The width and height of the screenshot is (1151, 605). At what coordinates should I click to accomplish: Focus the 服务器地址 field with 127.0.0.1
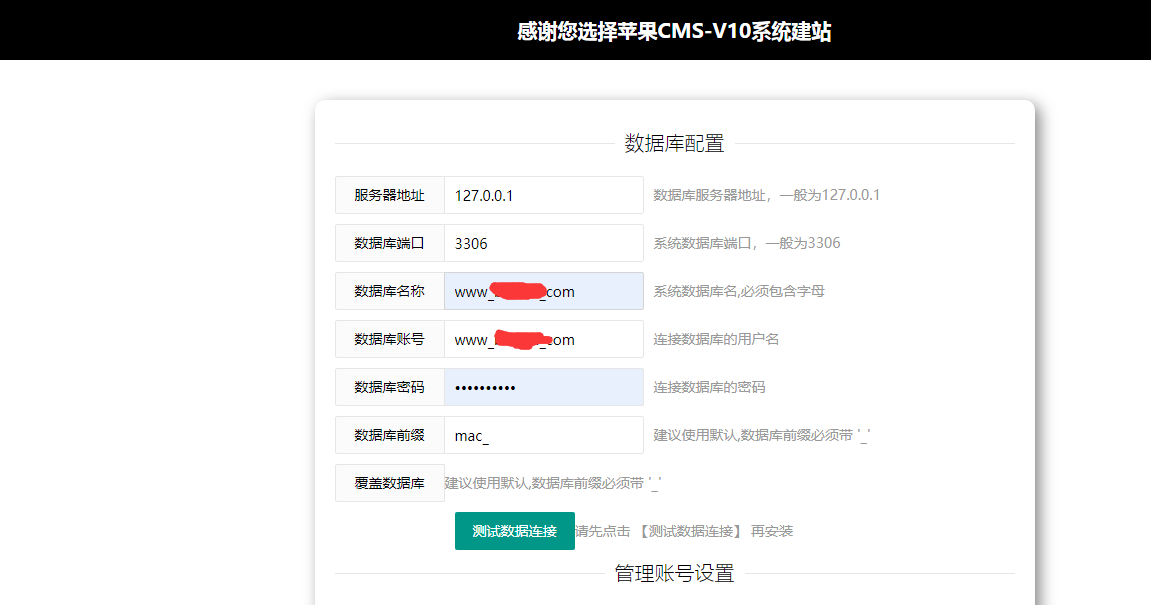pos(544,195)
